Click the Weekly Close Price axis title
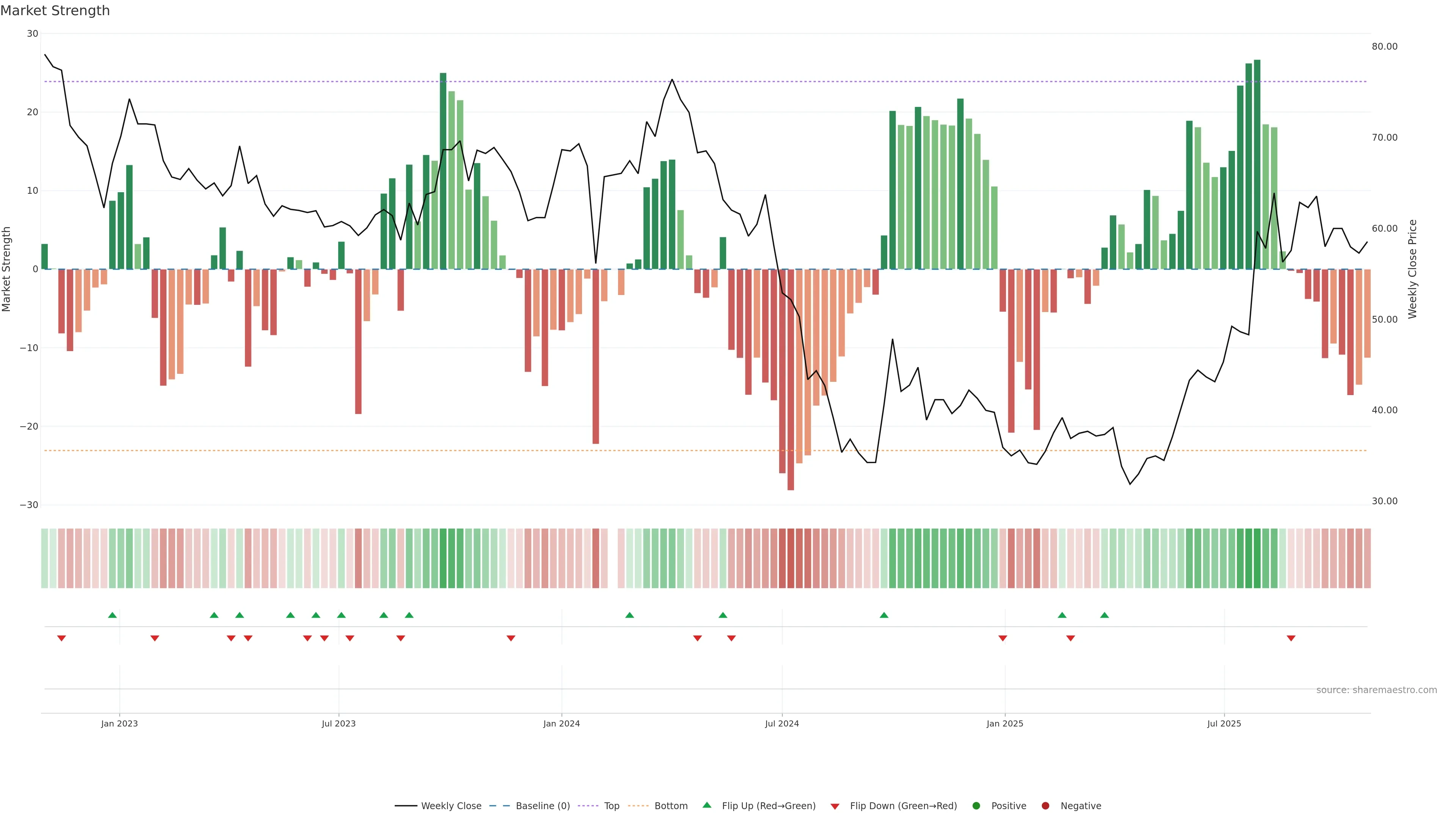Viewport: 1456px width, 819px height. (x=1412, y=269)
